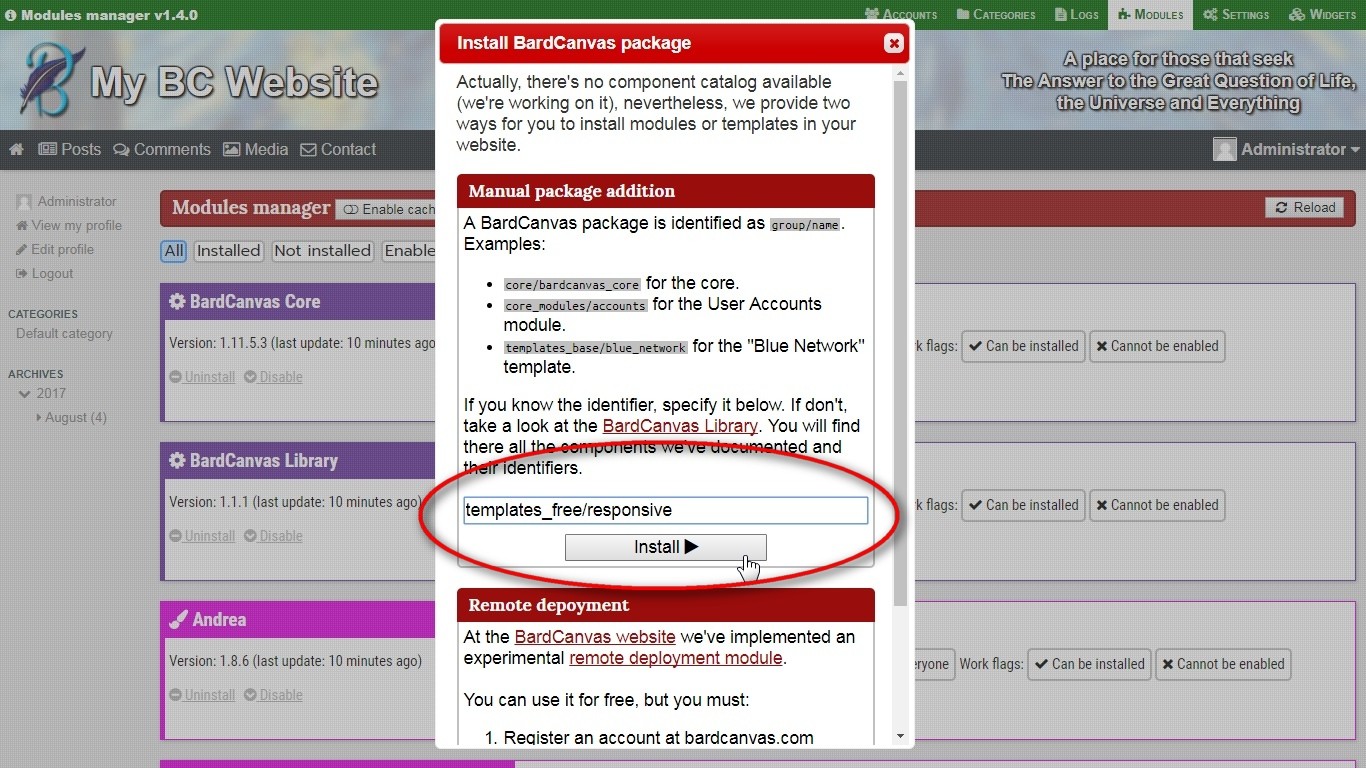Open the BardCanvas website link
The height and width of the screenshot is (768, 1366).
click(x=595, y=637)
